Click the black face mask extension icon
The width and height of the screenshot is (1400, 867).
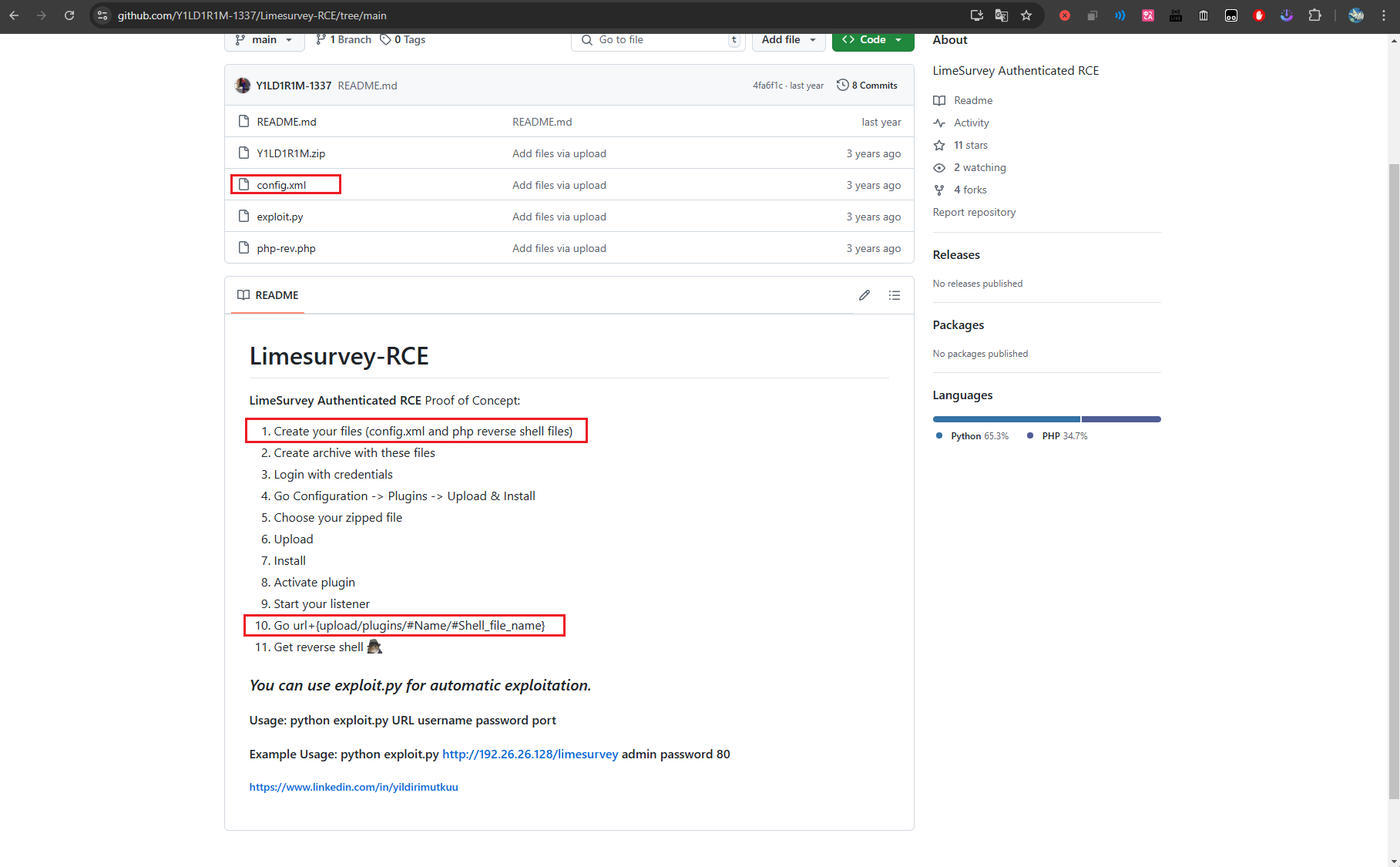click(x=1231, y=15)
